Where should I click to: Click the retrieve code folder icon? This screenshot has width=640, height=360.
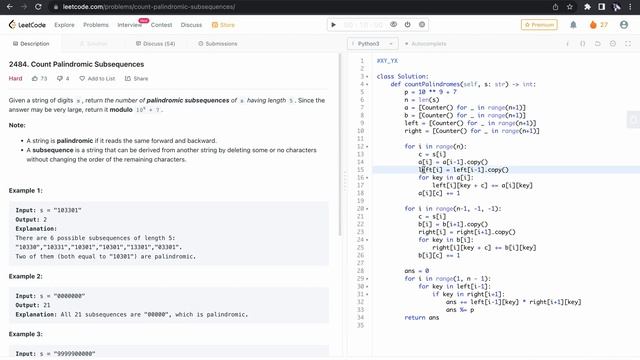(x=598, y=44)
